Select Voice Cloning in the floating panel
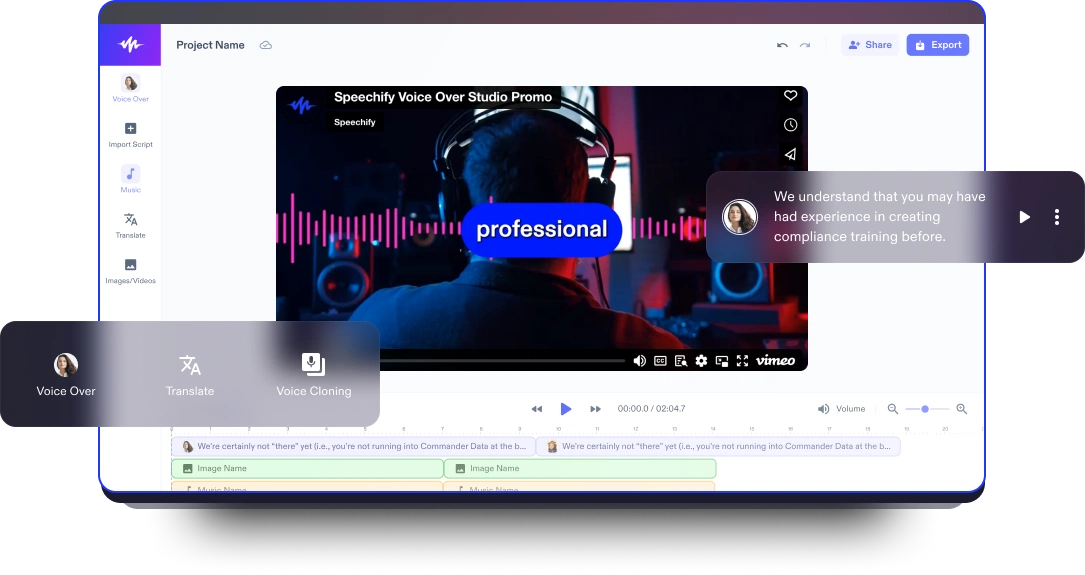 coord(314,374)
